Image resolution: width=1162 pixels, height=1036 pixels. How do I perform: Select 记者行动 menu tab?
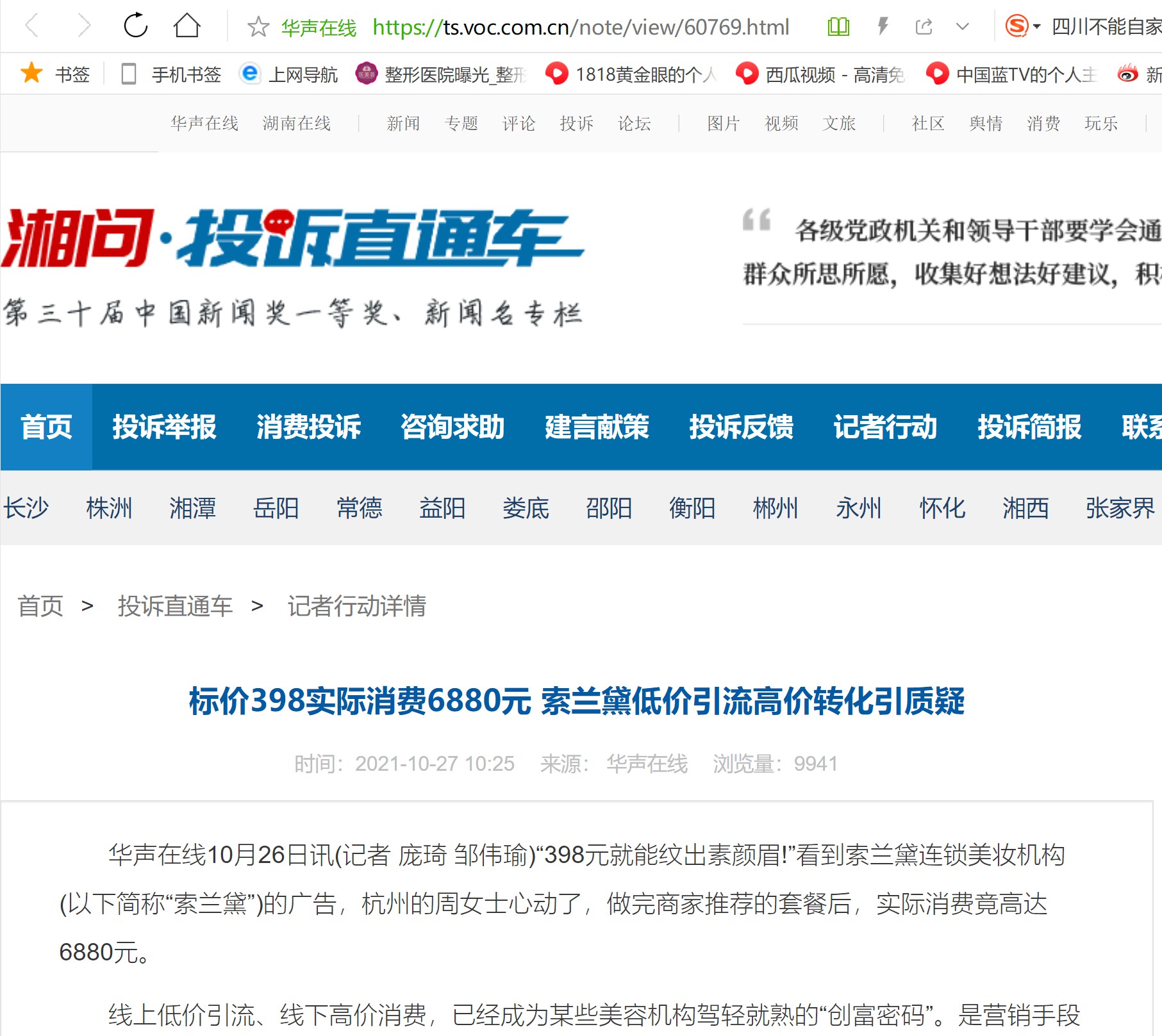pos(886,427)
